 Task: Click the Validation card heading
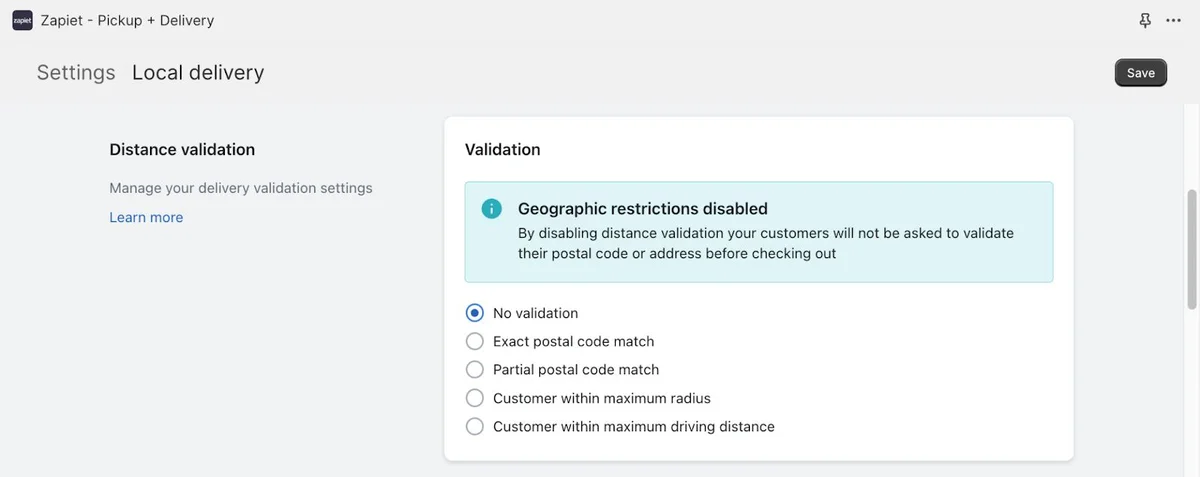pyautogui.click(x=503, y=149)
